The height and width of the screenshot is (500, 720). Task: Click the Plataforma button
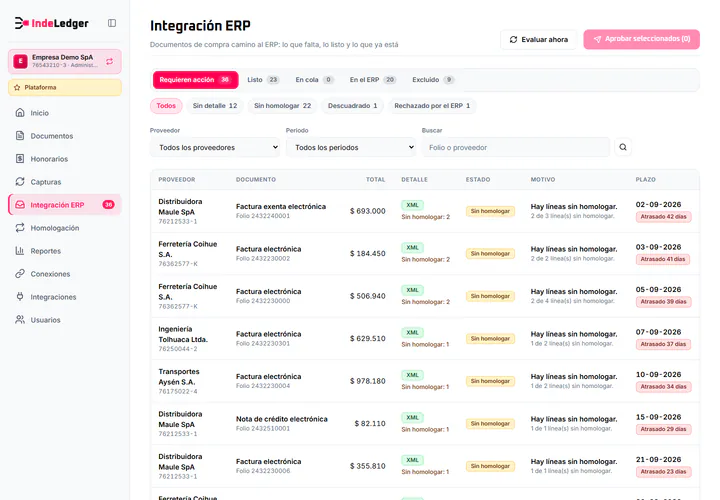[x=65, y=87]
